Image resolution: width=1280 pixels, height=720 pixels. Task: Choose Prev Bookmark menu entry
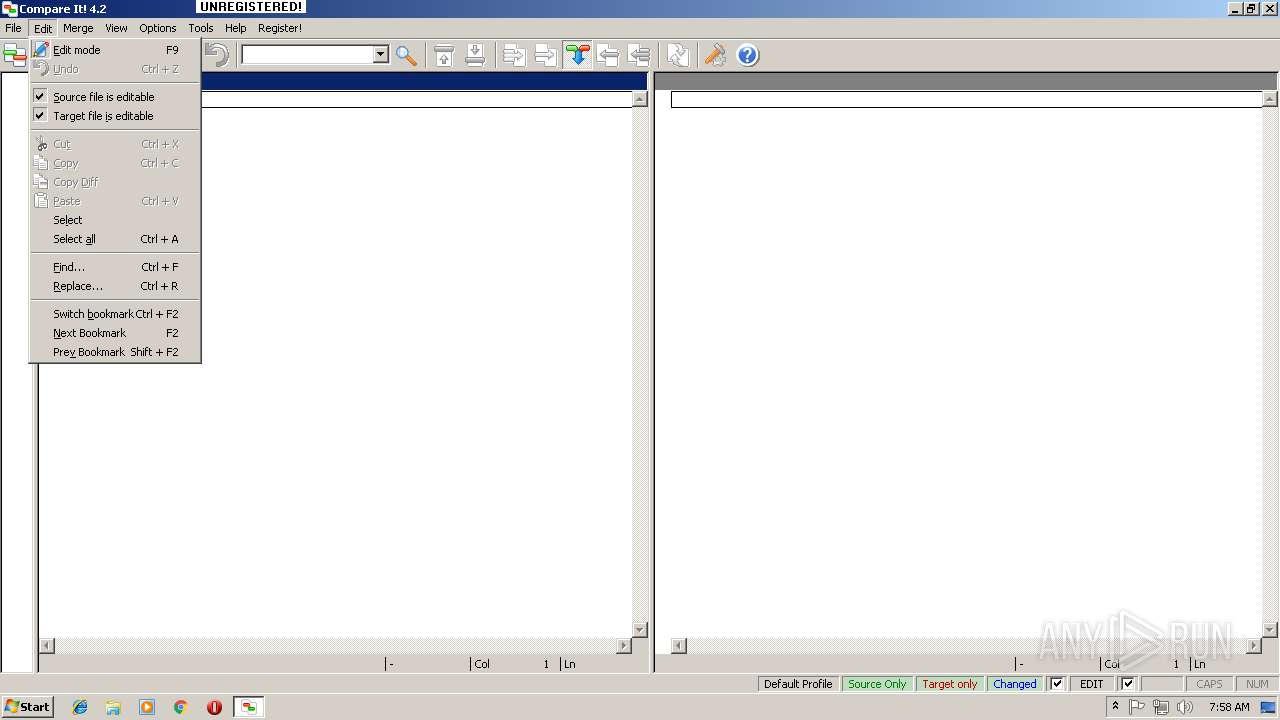tap(115, 352)
